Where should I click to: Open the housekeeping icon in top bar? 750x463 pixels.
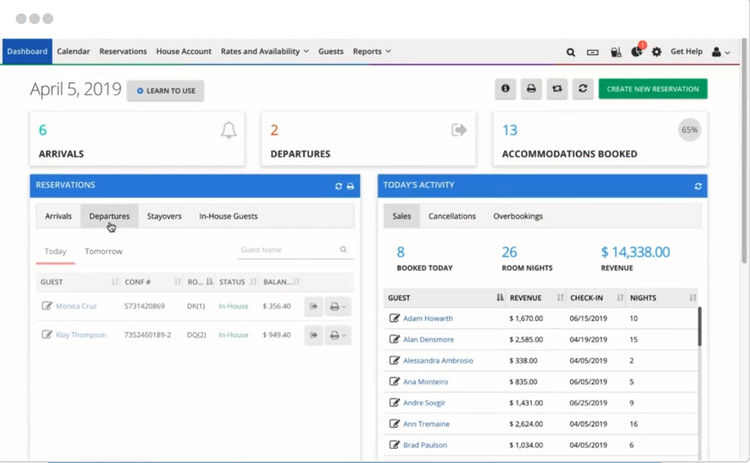tap(614, 52)
